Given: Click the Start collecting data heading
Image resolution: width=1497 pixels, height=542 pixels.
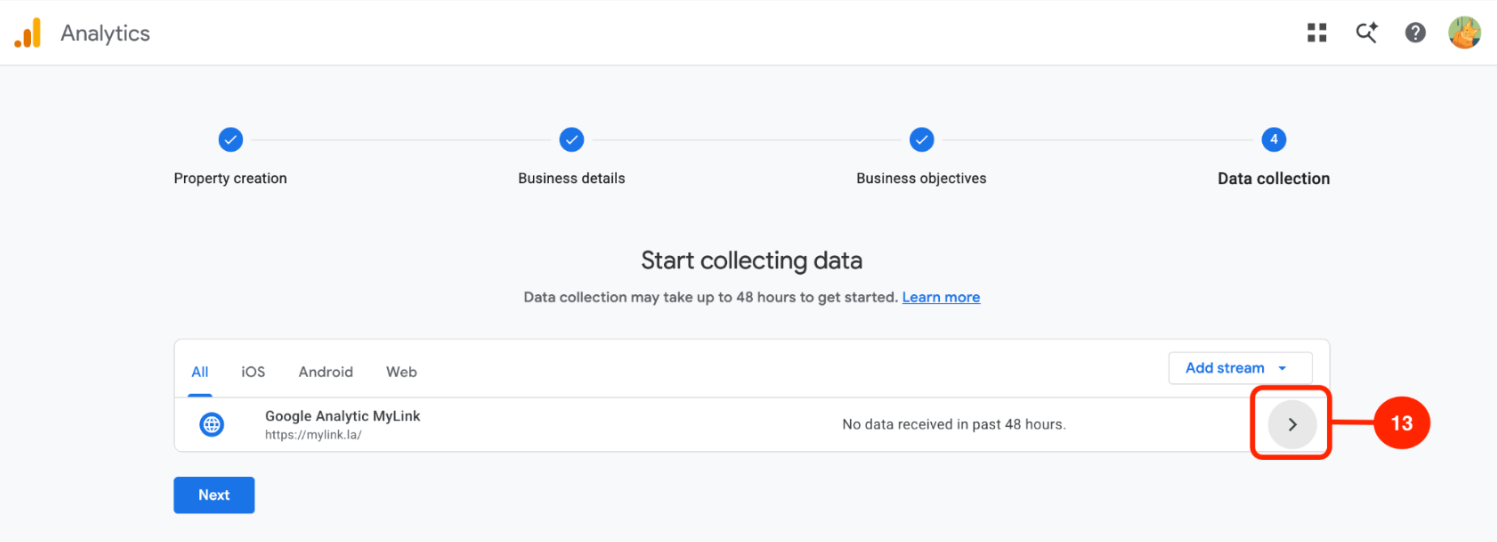Looking at the screenshot, I should coord(751,261).
